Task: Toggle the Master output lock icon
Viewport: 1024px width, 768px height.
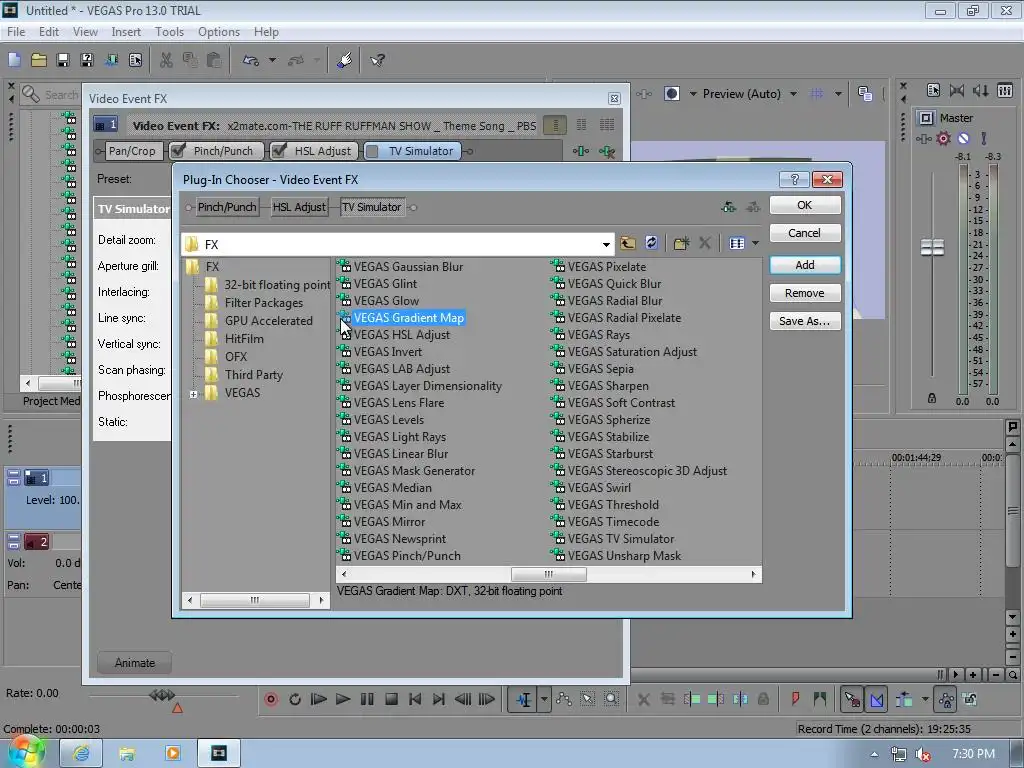Action: pyautogui.click(x=932, y=398)
